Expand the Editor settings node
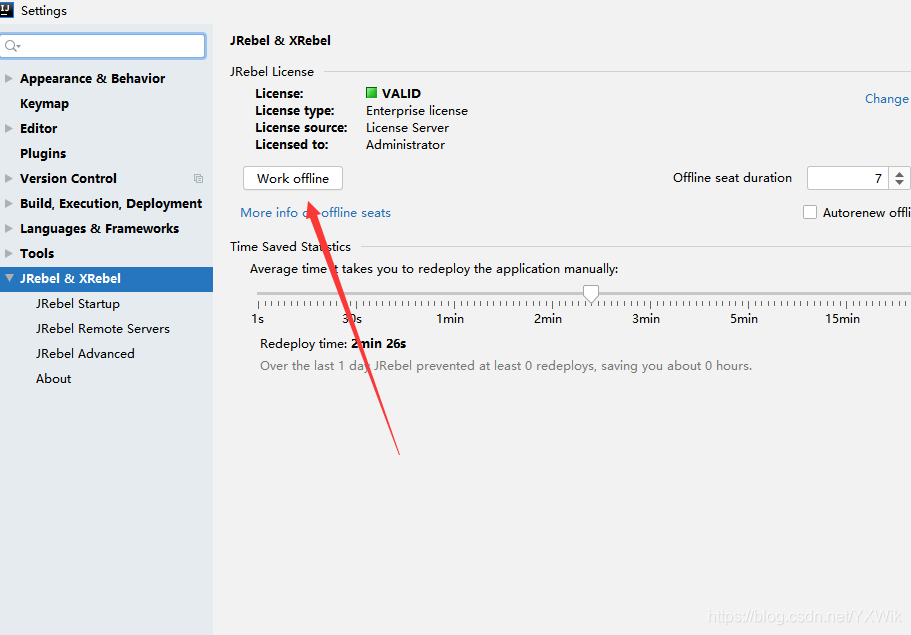This screenshot has height=635, width=911. pyautogui.click(x=9, y=128)
